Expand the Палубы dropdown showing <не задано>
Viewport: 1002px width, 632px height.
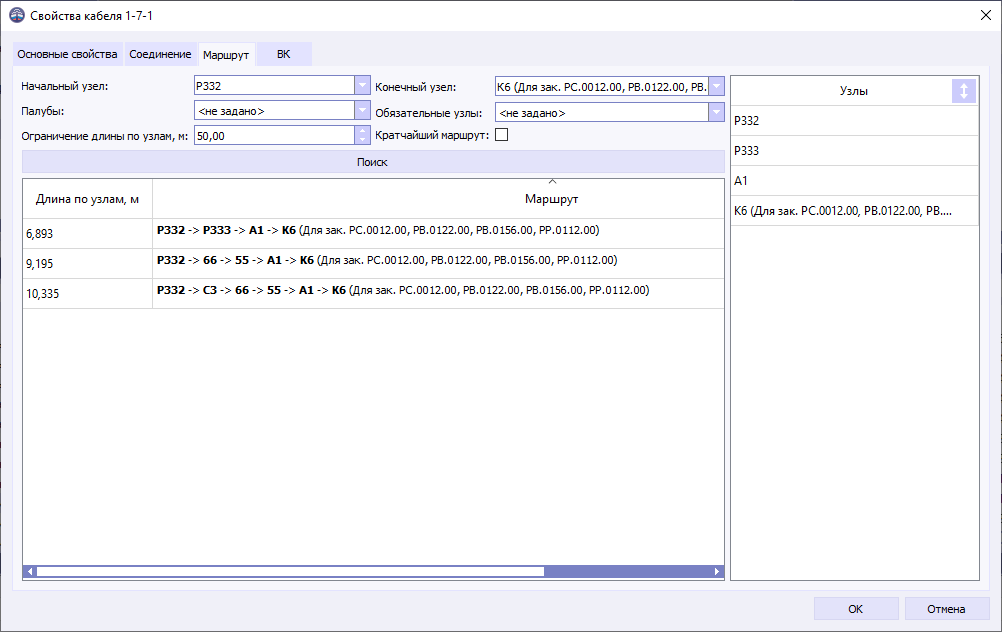pyautogui.click(x=362, y=110)
